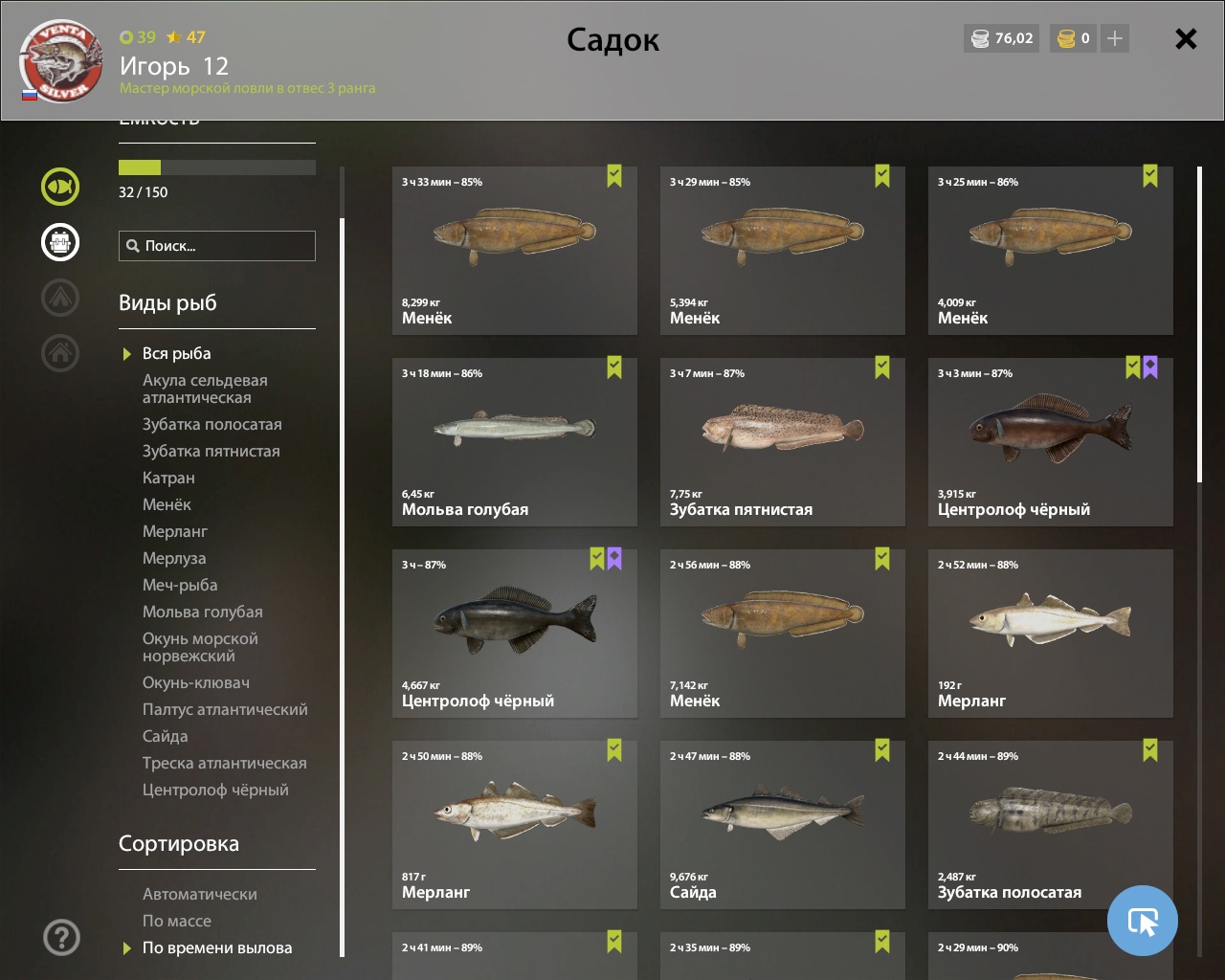Select sorting option По массе
Screen dimensions: 1225x980
click(177, 921)
